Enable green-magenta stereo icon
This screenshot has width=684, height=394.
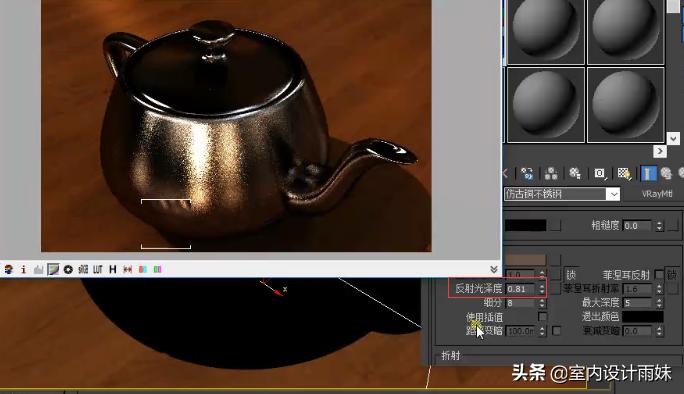[x=157, y=270]
